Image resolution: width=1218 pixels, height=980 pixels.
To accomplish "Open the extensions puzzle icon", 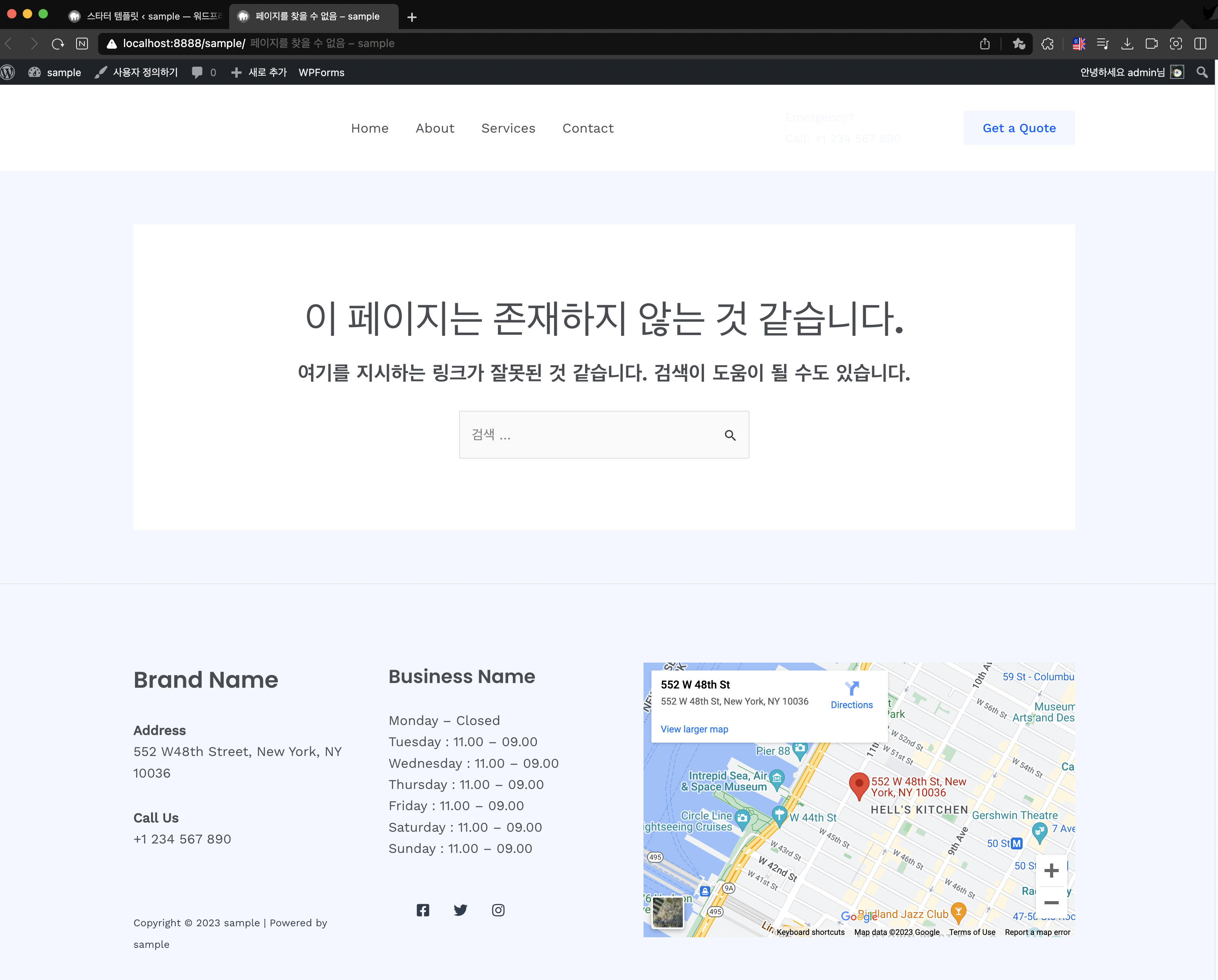I will click(x=1047, y=44).
